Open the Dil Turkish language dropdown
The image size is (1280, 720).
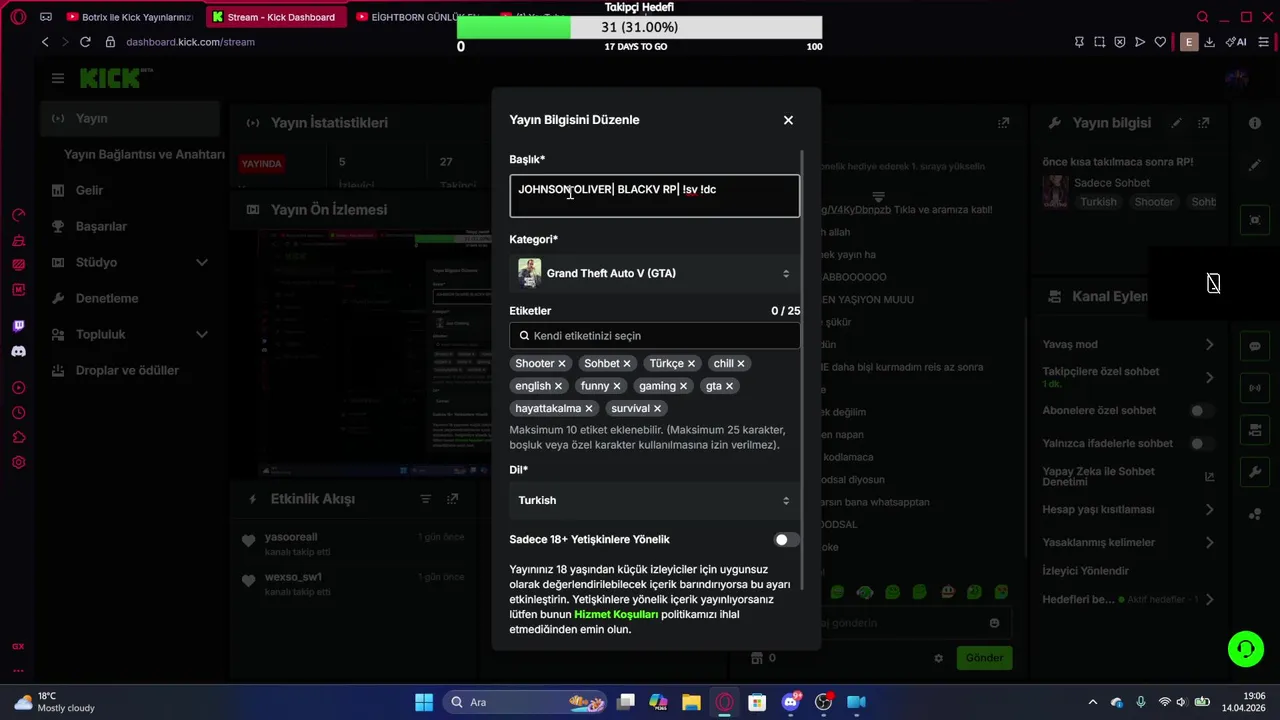(654, 500)
